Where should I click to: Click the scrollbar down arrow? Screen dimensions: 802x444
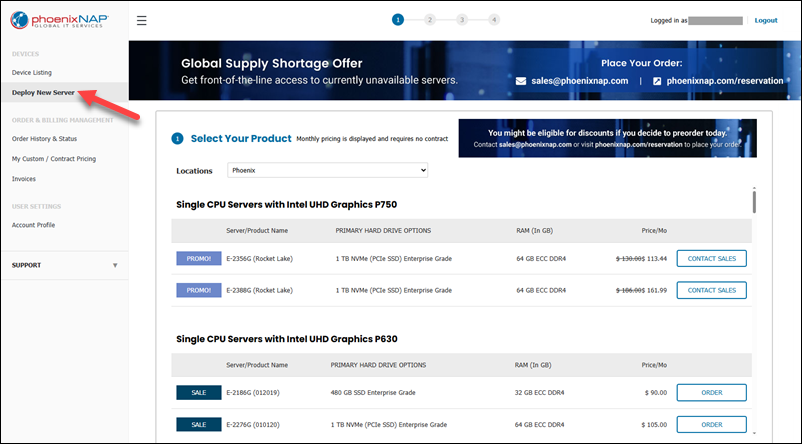754,433
